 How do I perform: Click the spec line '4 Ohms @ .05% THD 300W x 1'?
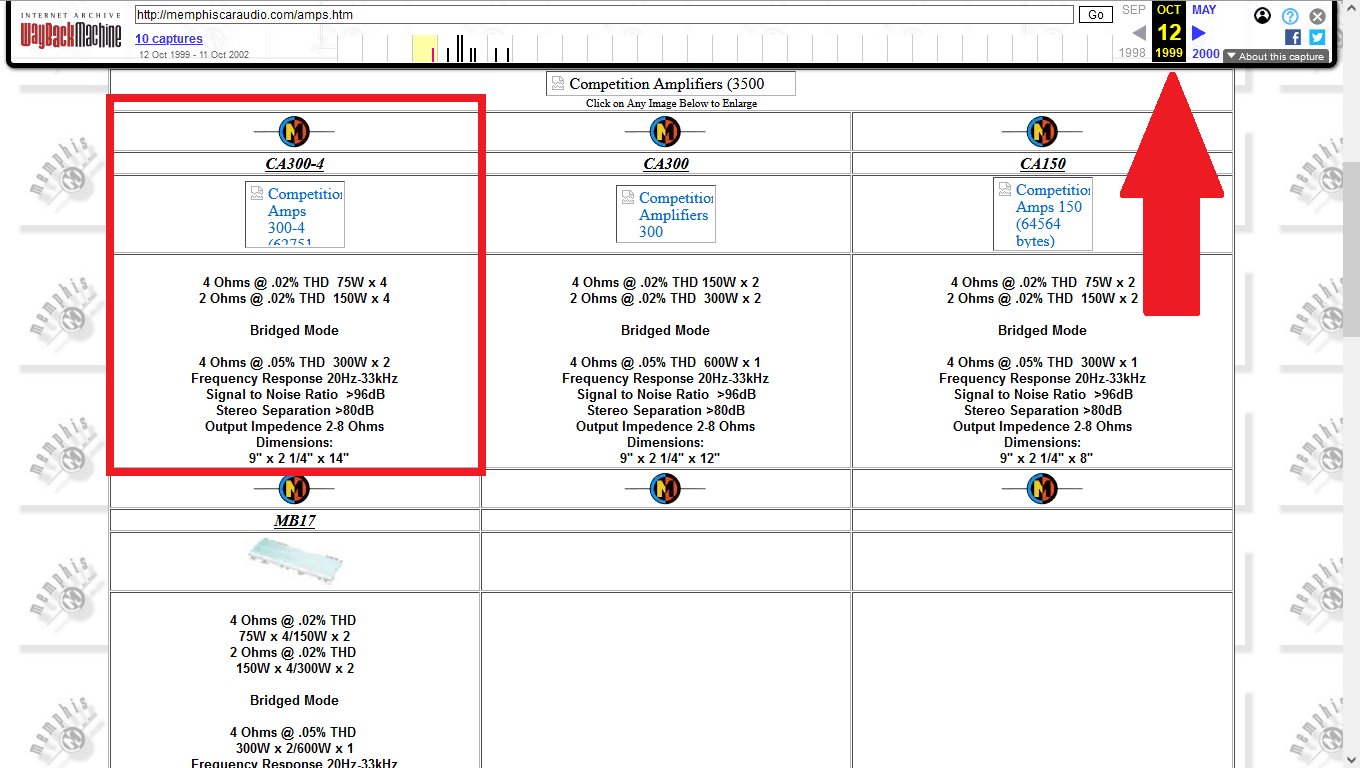click(1043, 363)
